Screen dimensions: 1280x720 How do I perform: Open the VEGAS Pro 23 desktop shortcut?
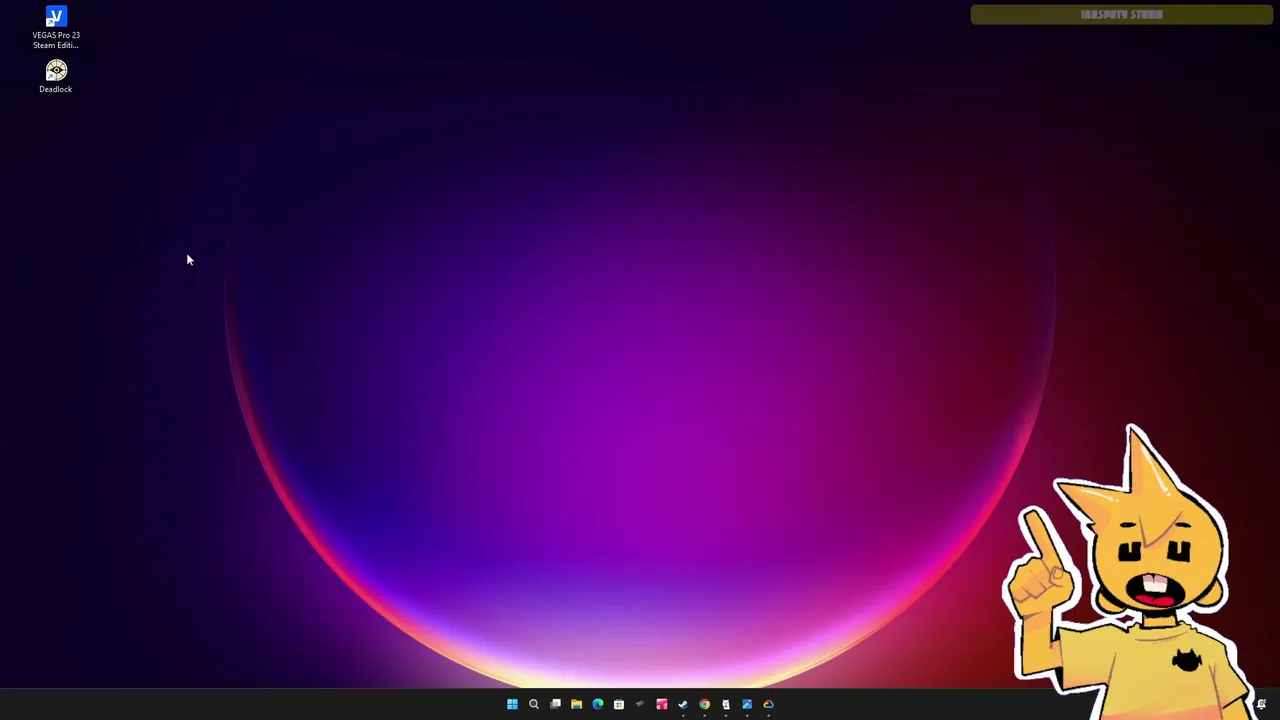(x=56, y=27)
